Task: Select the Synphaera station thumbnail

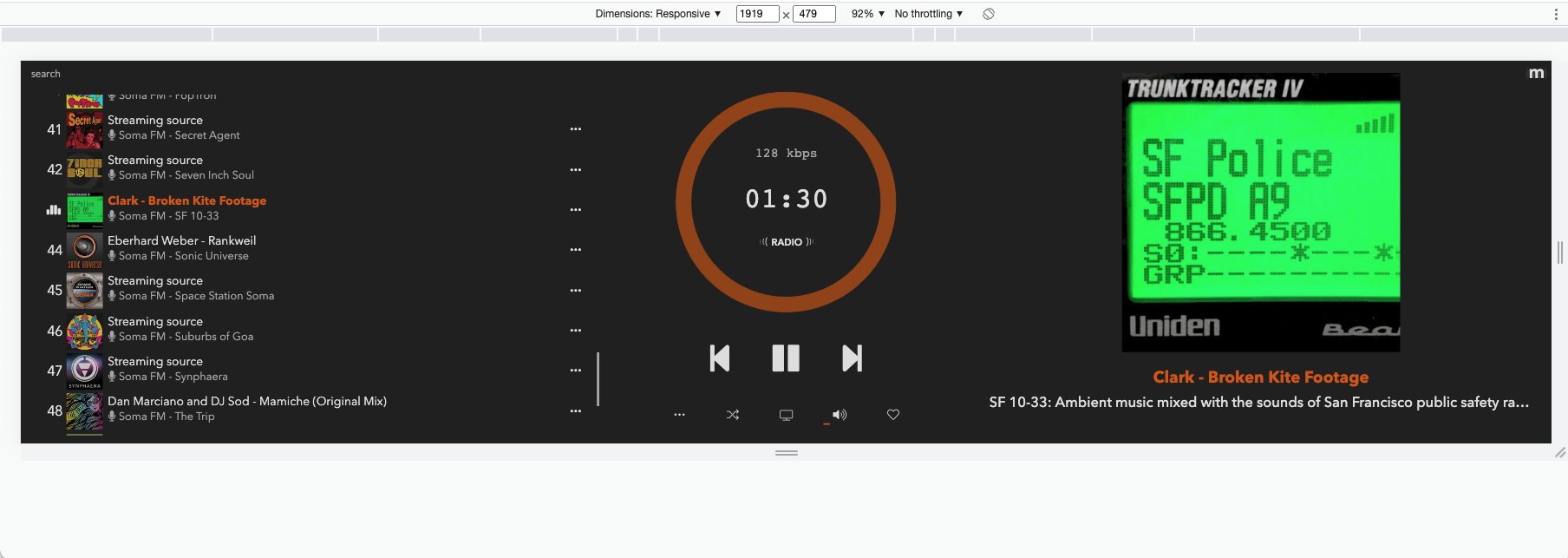Action: coord(85,371)
